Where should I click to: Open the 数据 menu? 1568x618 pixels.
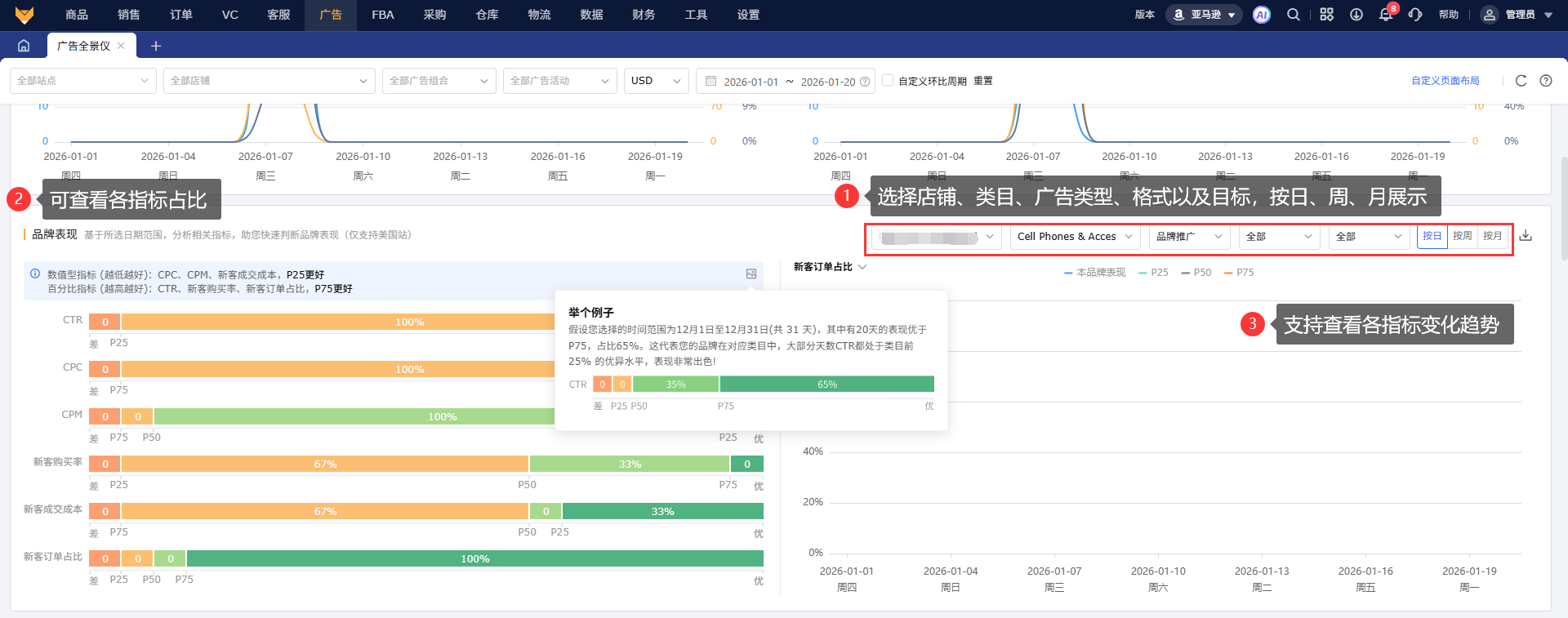coord(591,15)
